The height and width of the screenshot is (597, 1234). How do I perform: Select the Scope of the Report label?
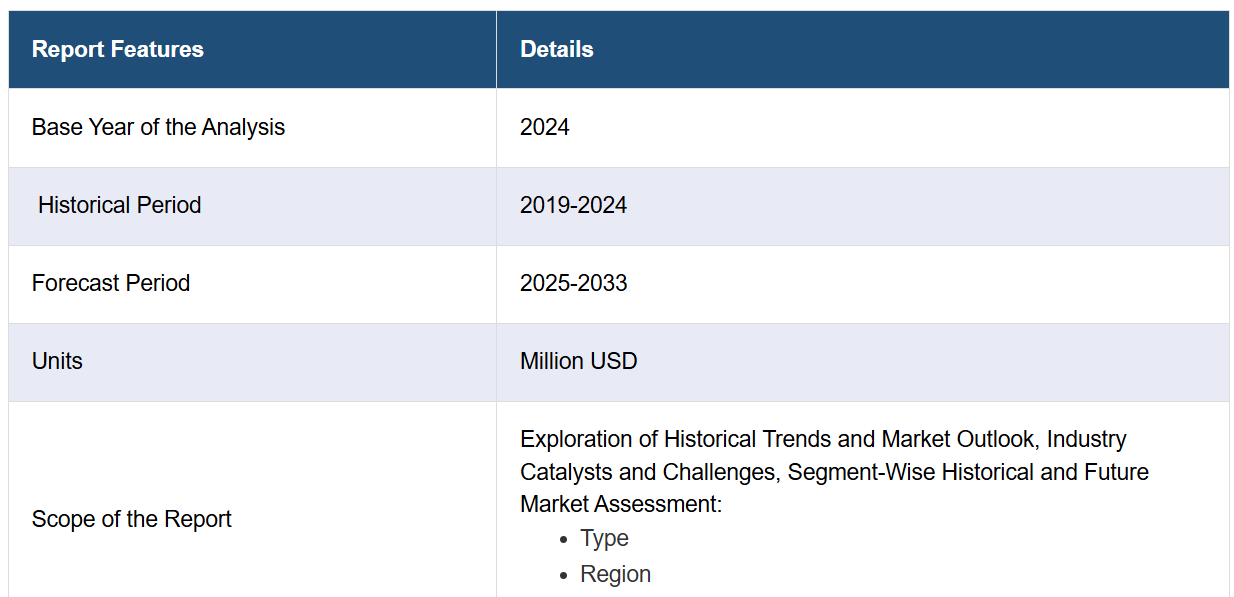coord(131,520)
